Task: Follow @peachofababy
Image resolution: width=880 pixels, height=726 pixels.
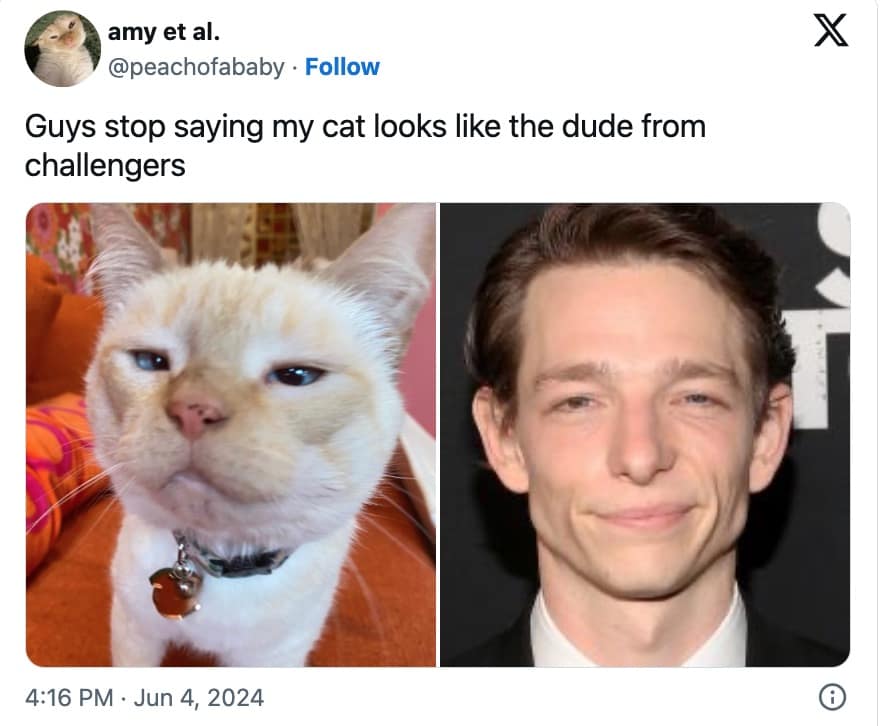Action: 342,67
